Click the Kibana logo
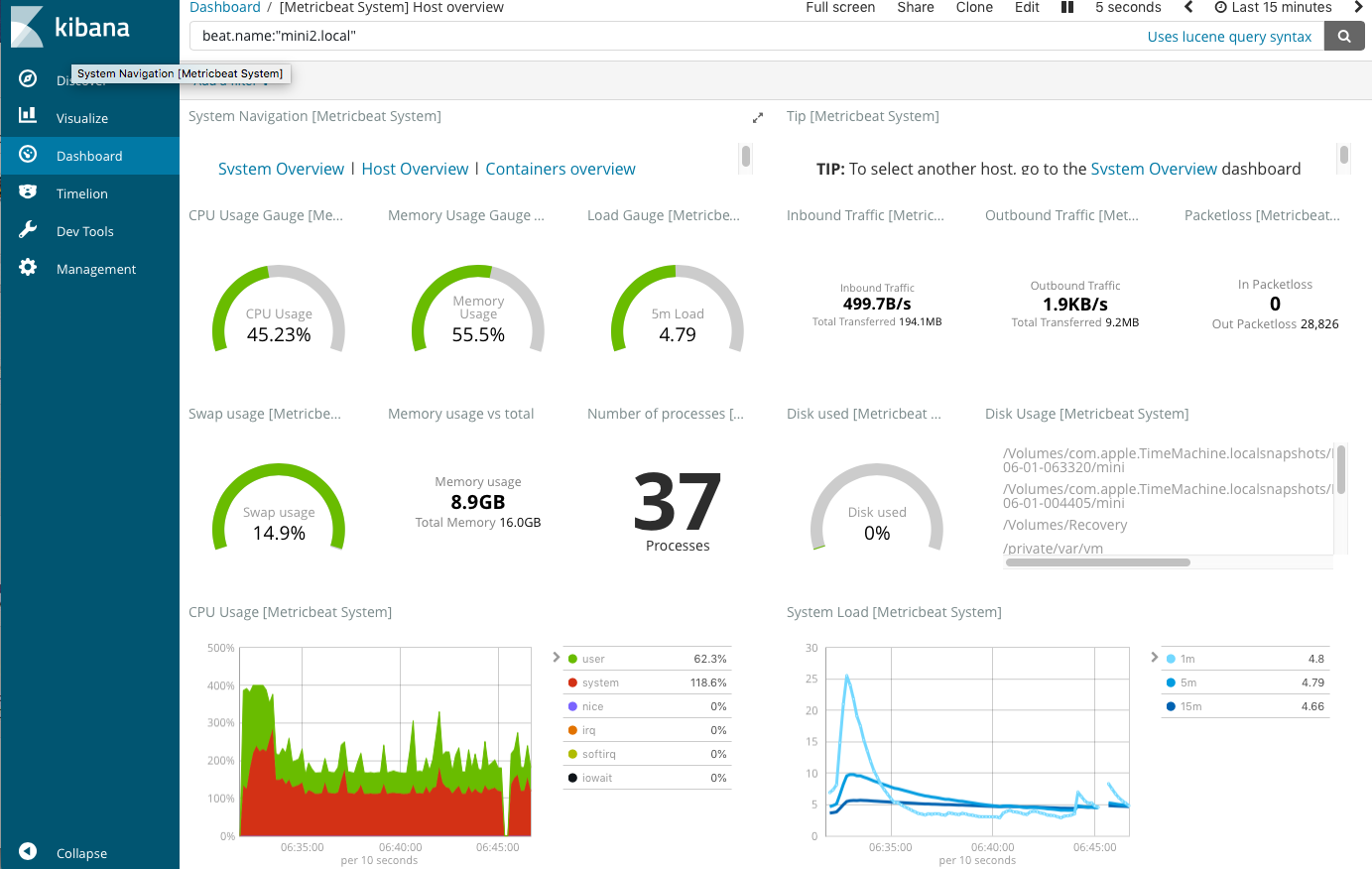Image resolution: width=1372 pixels, height=869 pixels. click(x=72, y=27)
